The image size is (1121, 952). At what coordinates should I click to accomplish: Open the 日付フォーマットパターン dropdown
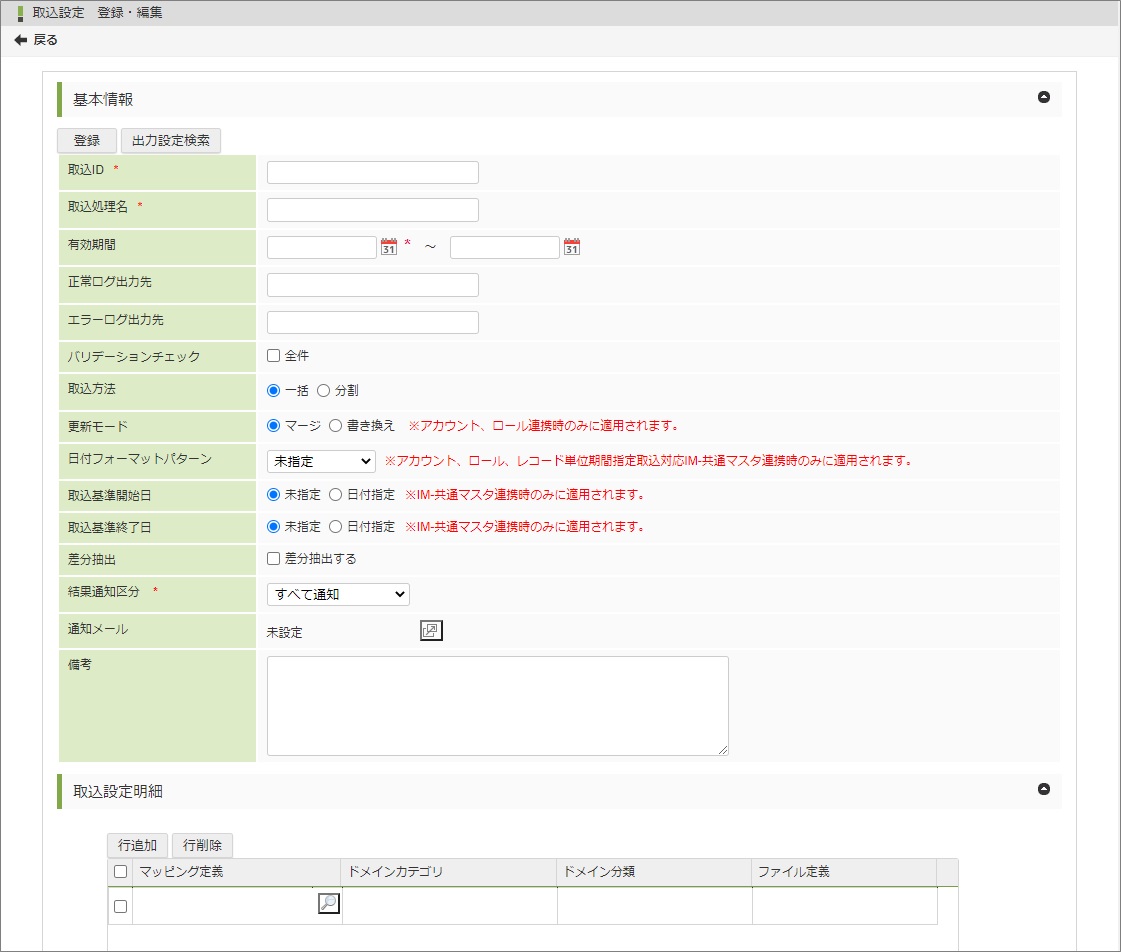click(320, 461)
